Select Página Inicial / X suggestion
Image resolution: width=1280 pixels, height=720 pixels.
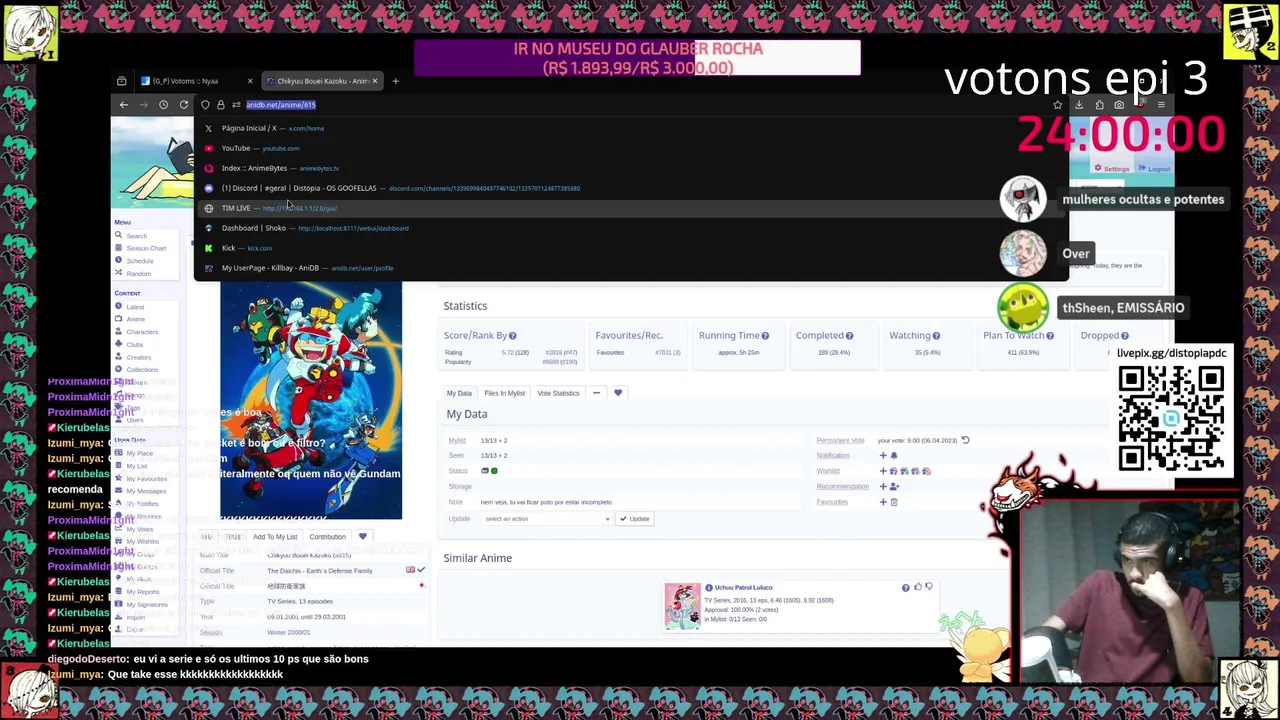click(630, 128)
